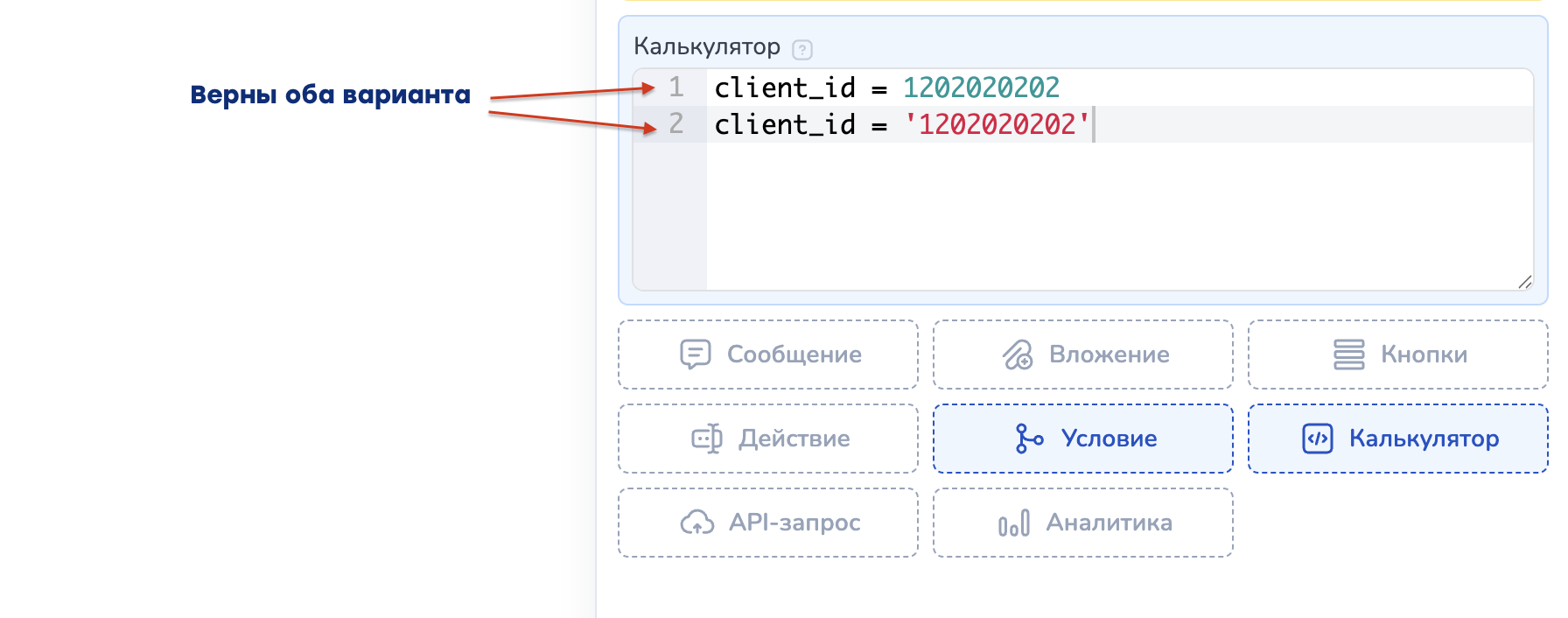Screen dimensions: 1568x618
Task: Click line number 1 in editor gutter
Action: (676, 88)
